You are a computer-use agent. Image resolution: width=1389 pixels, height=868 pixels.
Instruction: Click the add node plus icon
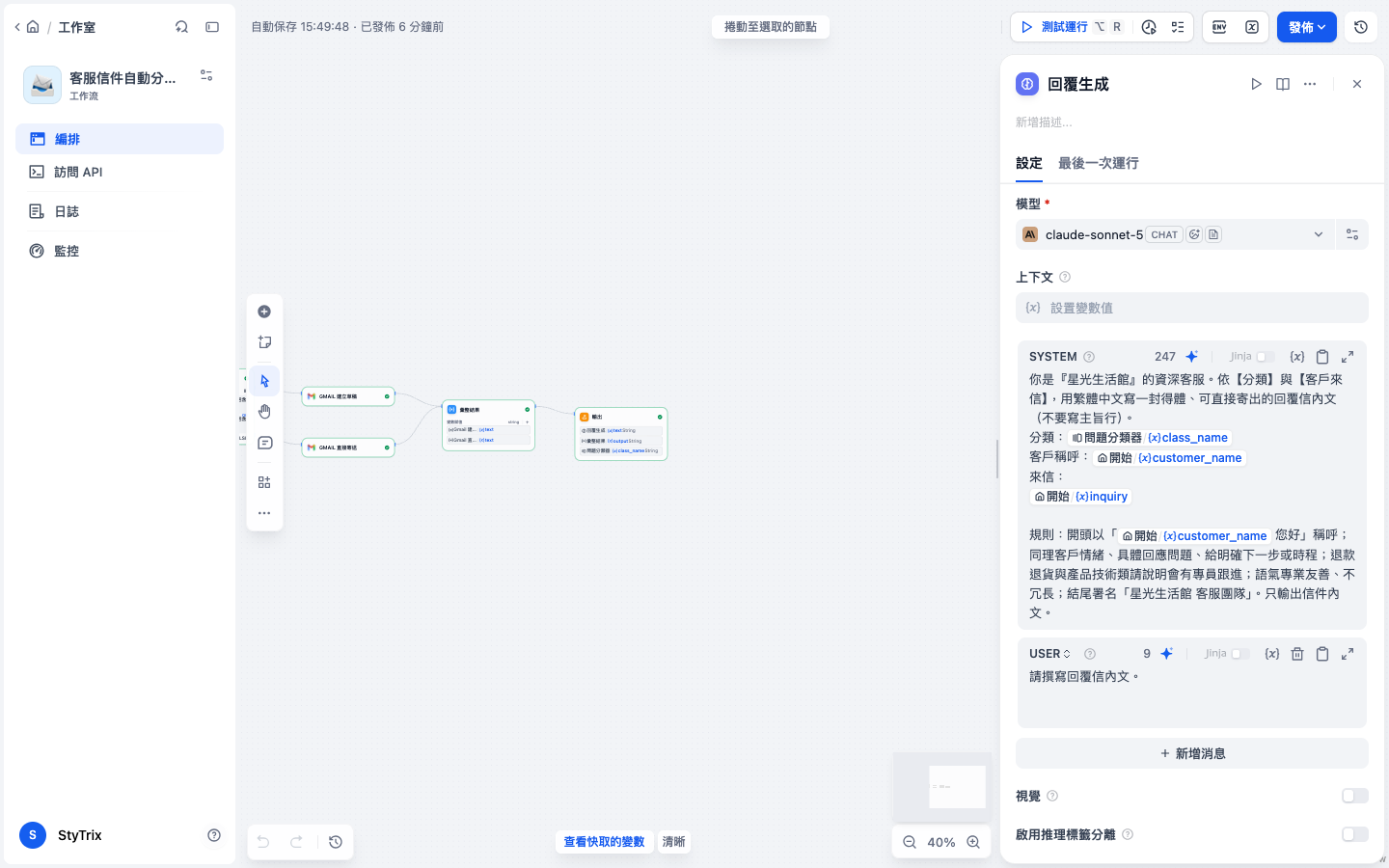pyautogui.click(x=264, y=312)
